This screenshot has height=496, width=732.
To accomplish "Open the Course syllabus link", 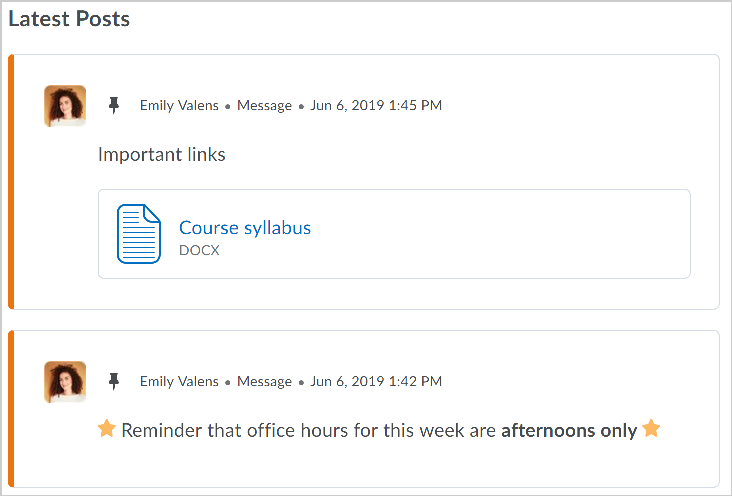I will (x=245, y=228).
